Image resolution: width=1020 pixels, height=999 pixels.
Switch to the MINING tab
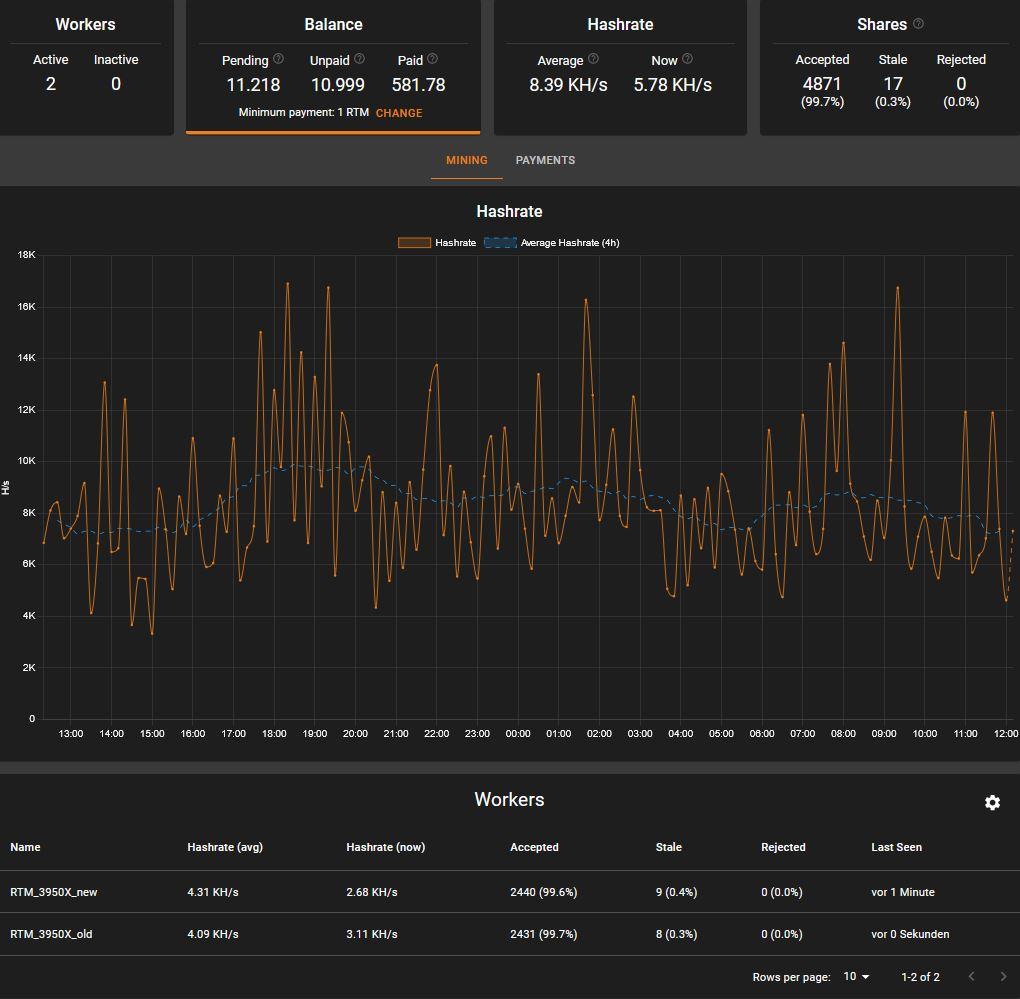[x=466, y=160]
